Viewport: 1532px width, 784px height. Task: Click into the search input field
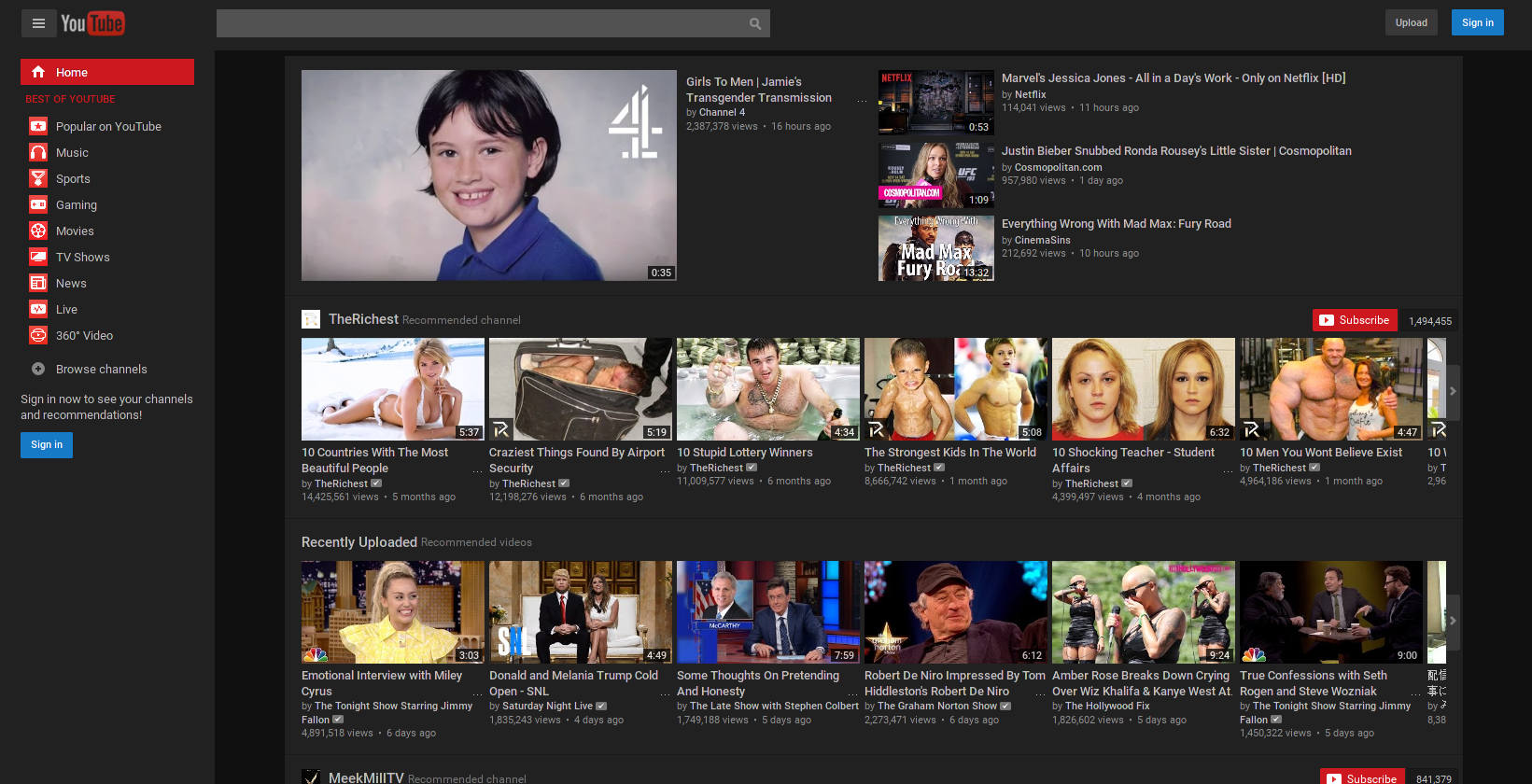tap(480, 23)
